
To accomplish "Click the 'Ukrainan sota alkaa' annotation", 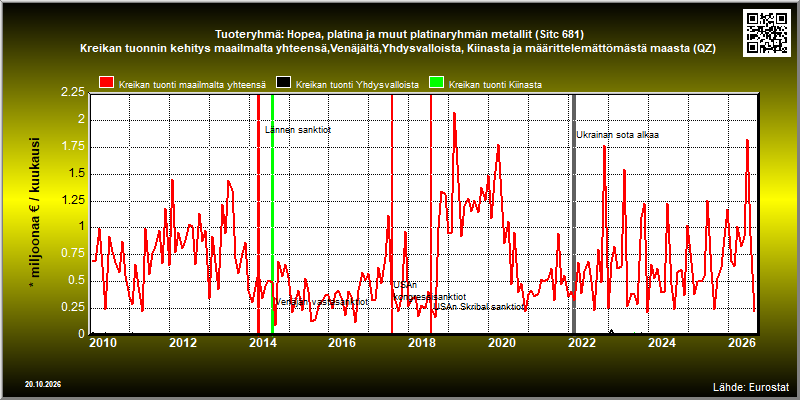I will pos(617,135).
